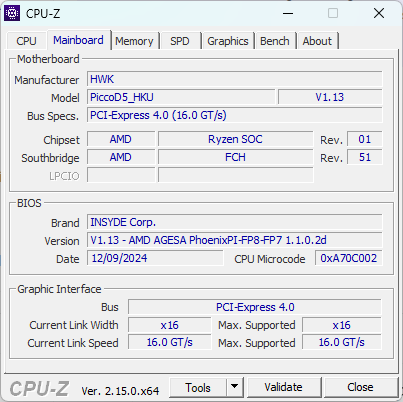Viewport: 403px width, 402px height.
Task: Switch to the CPU tab
Action: point(26,41)
